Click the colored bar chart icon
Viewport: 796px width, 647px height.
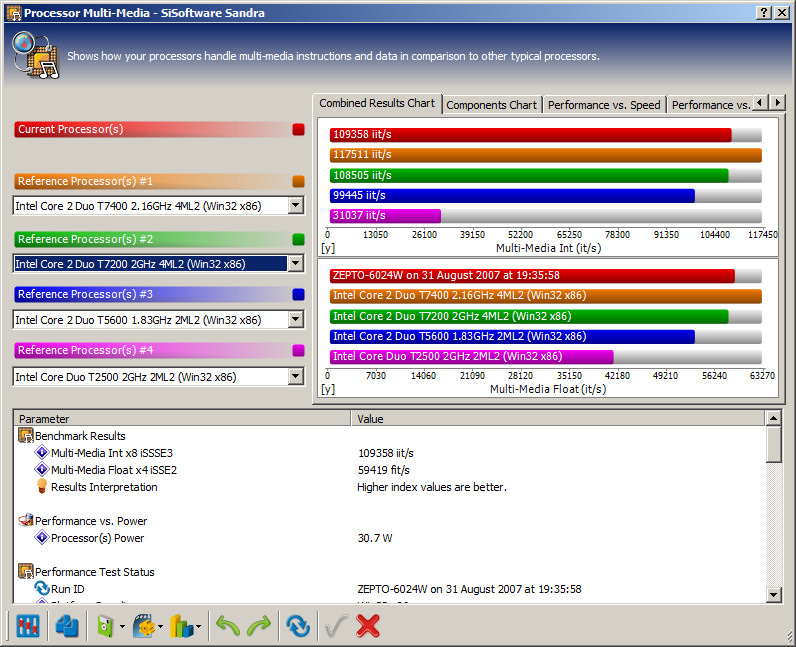(182, 626)
